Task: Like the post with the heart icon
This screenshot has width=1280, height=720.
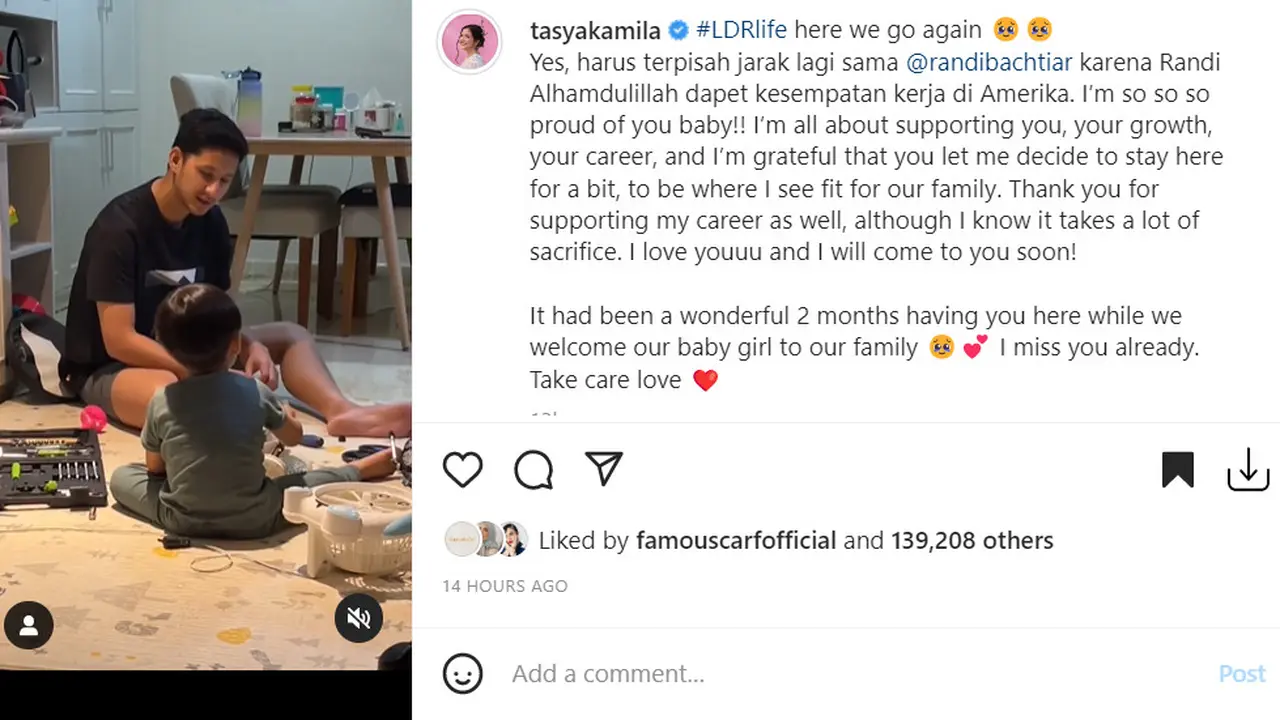Action: tap(462, 469)
